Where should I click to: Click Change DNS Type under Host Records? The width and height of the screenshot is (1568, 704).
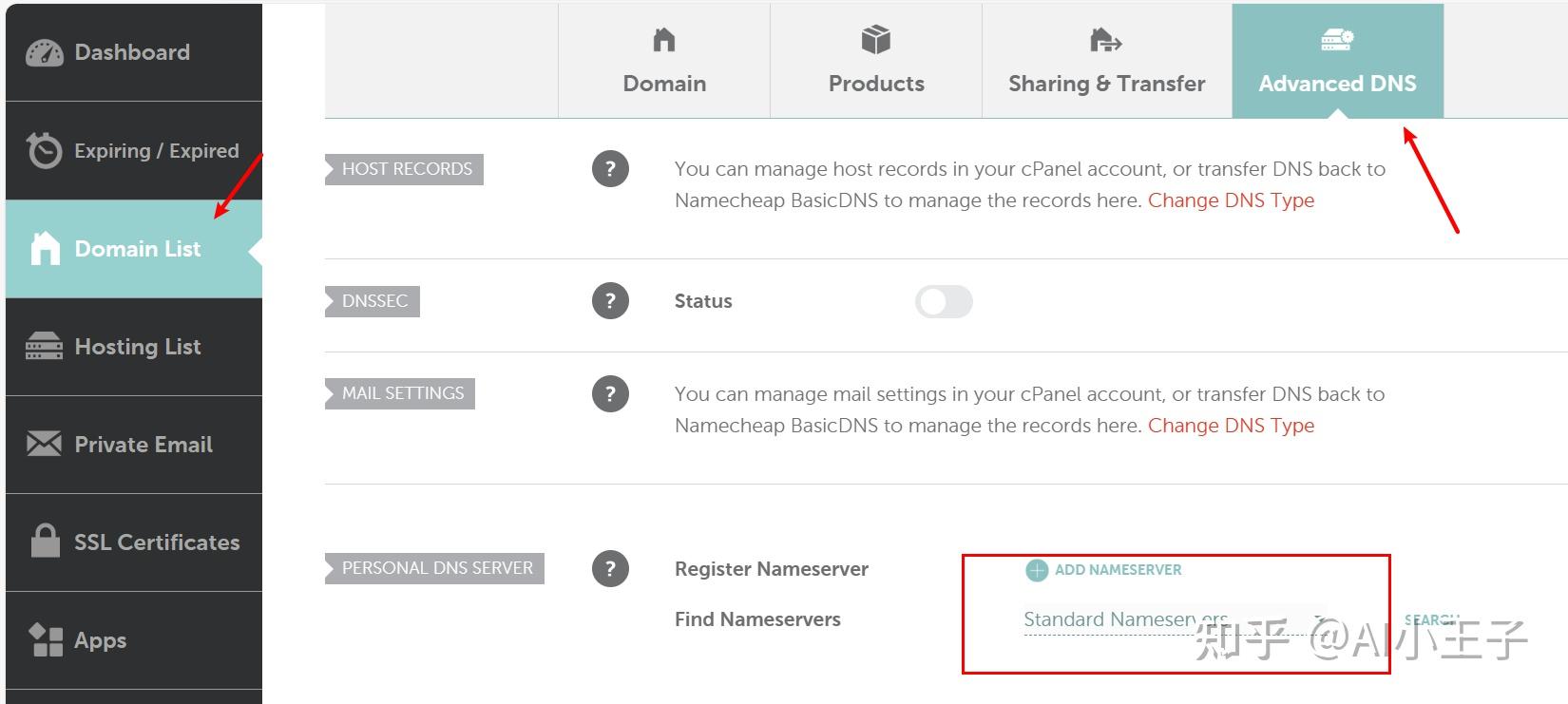click(x=1231, y=200)
